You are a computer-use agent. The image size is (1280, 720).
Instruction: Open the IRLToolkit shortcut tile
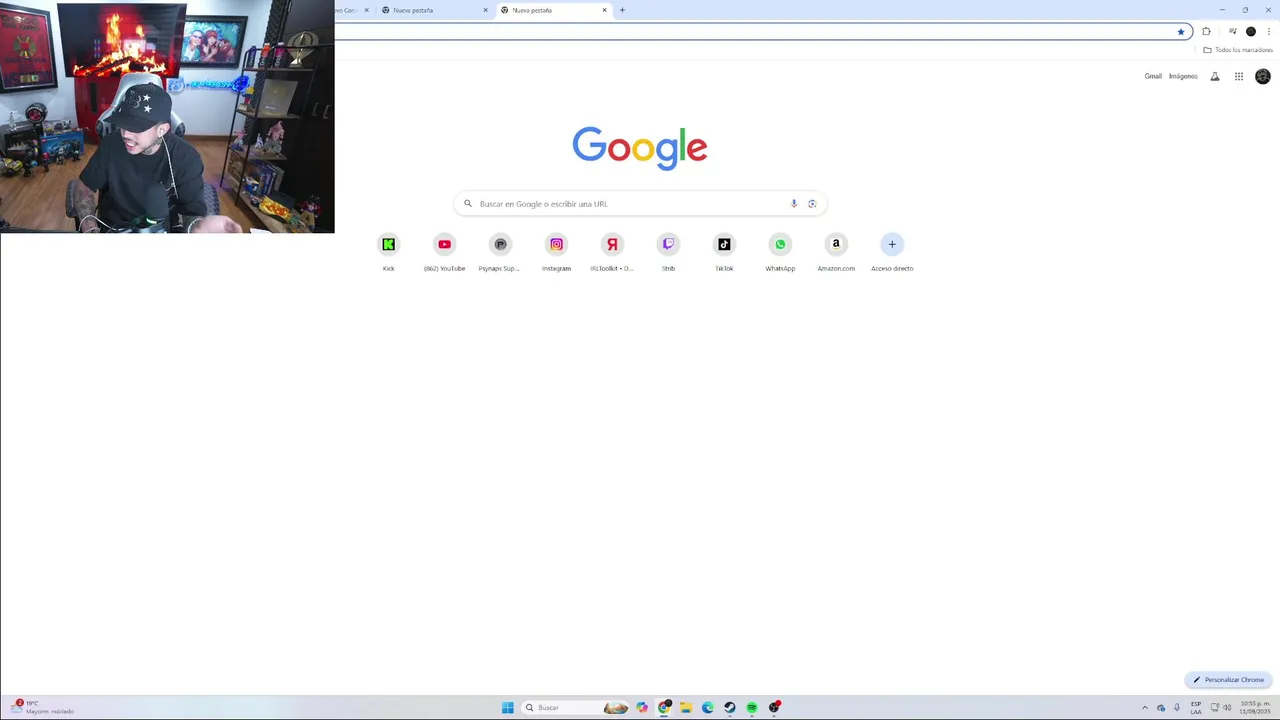612,252
